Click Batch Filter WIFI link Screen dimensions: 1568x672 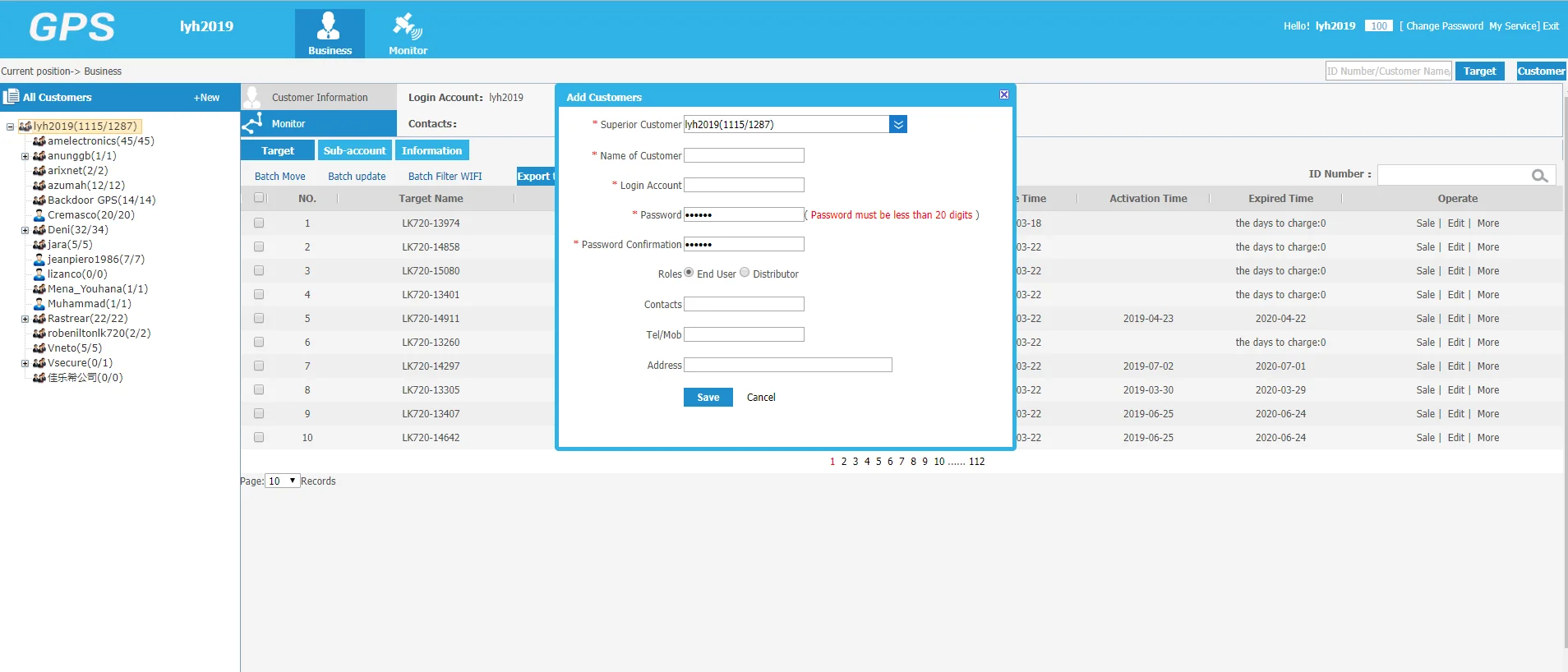(445, 176)
